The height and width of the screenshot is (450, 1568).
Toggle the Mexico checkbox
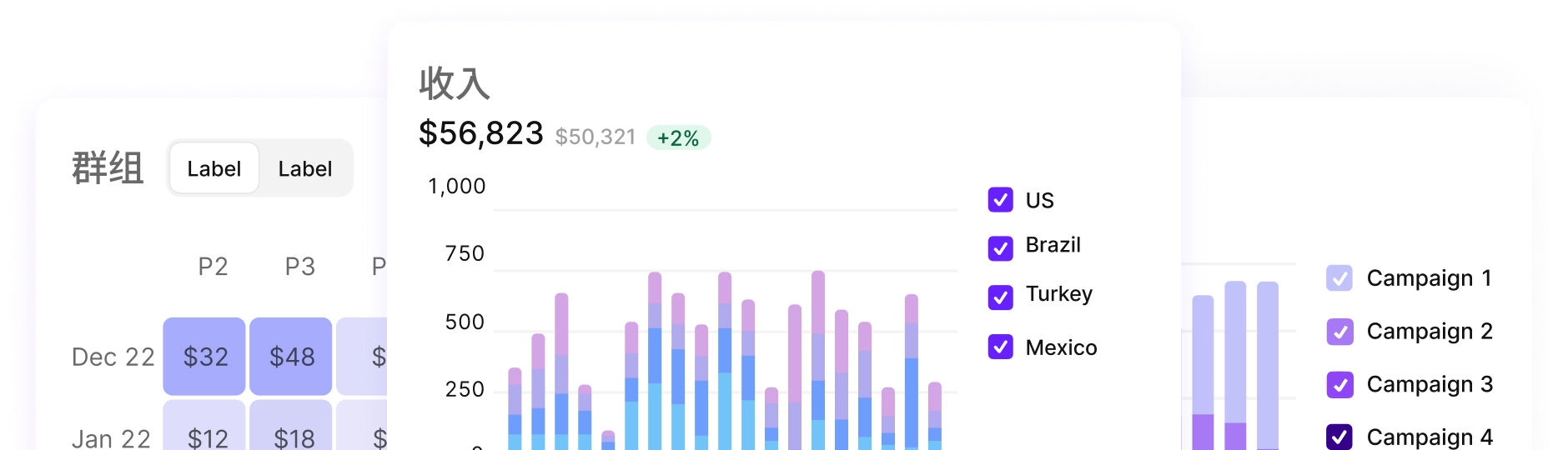[1000, 347]
